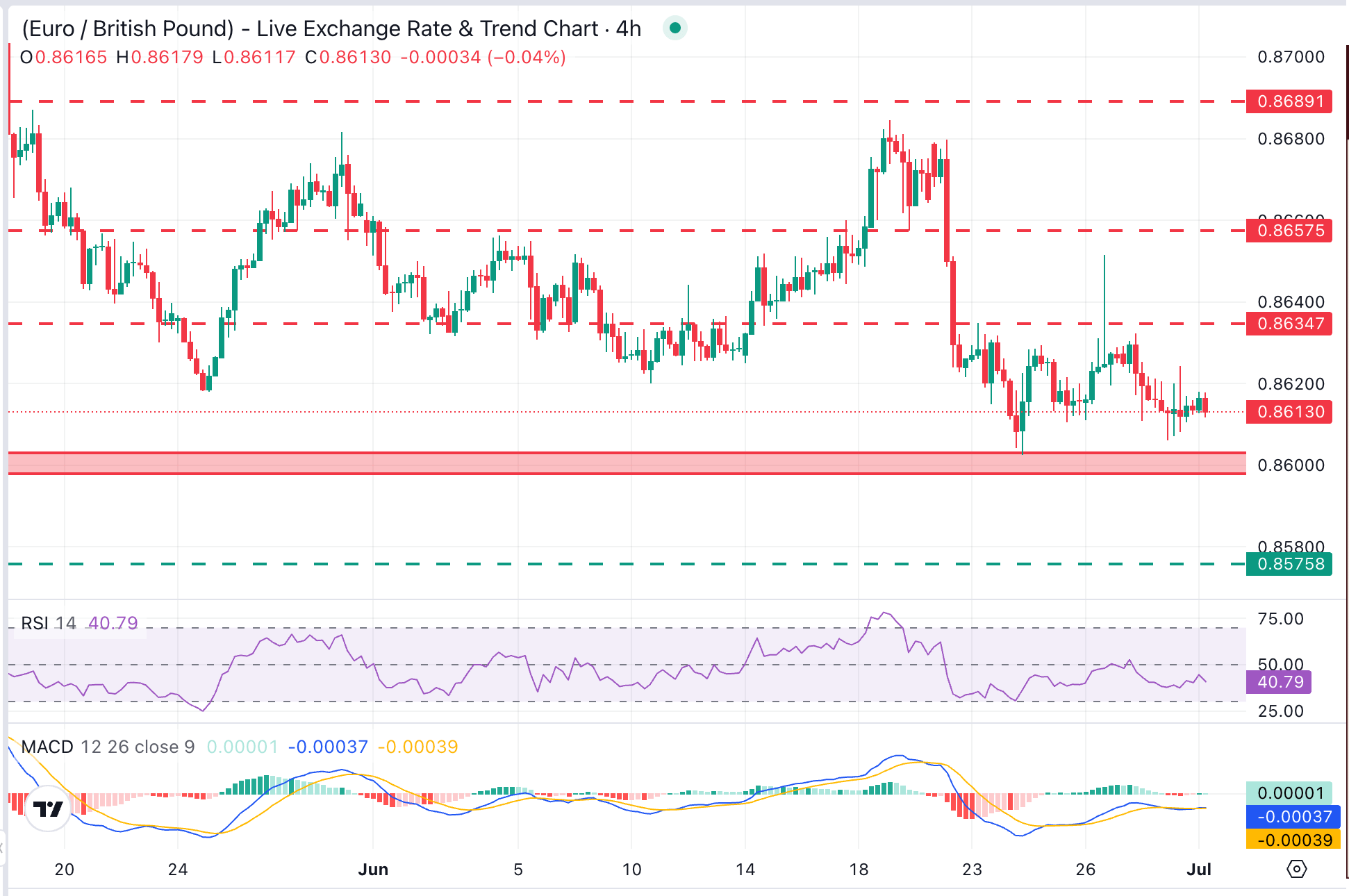Click the 23 date label on time axis

[972, 870]
